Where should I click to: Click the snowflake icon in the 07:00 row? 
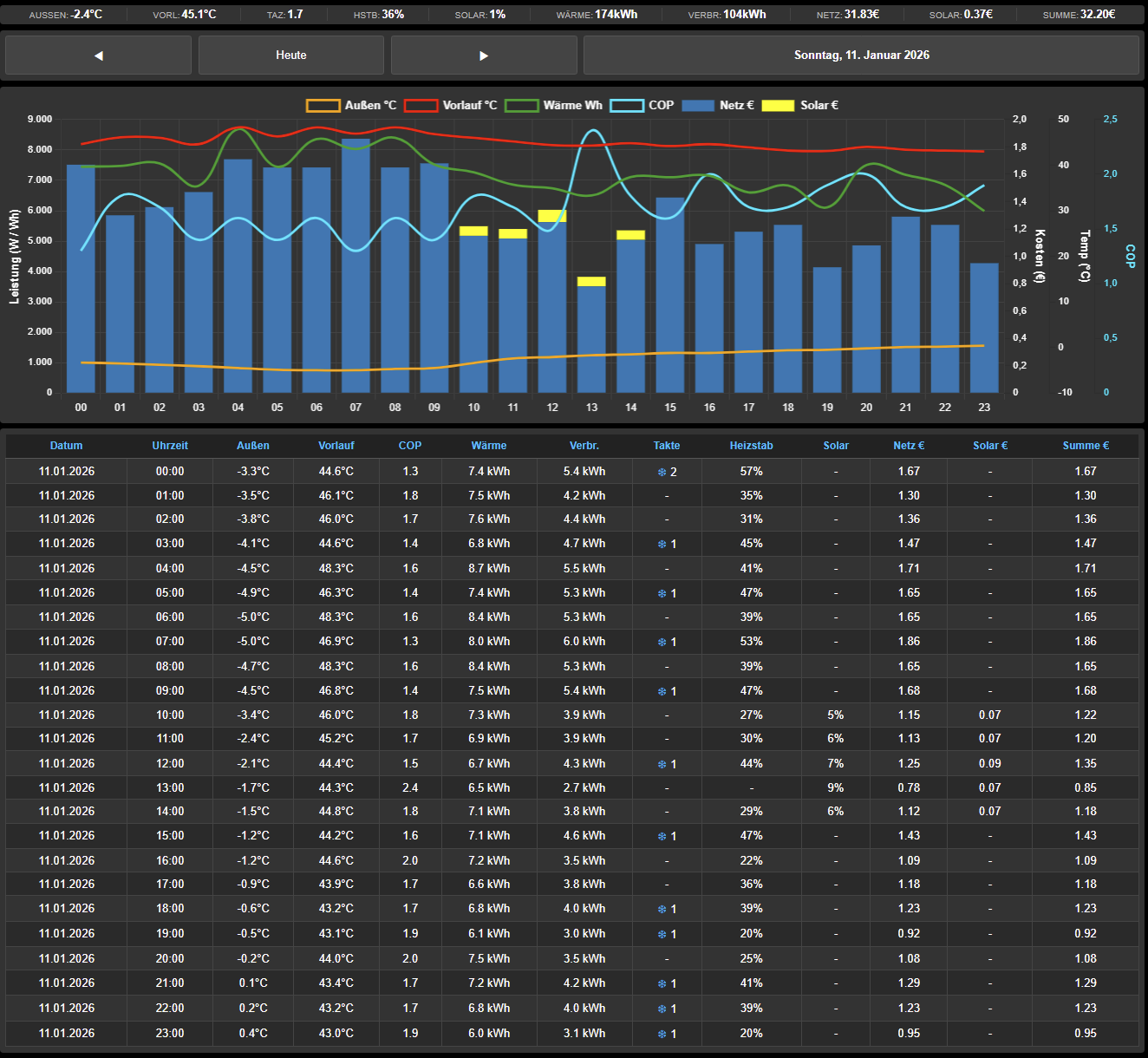click(x=662, y=643)
